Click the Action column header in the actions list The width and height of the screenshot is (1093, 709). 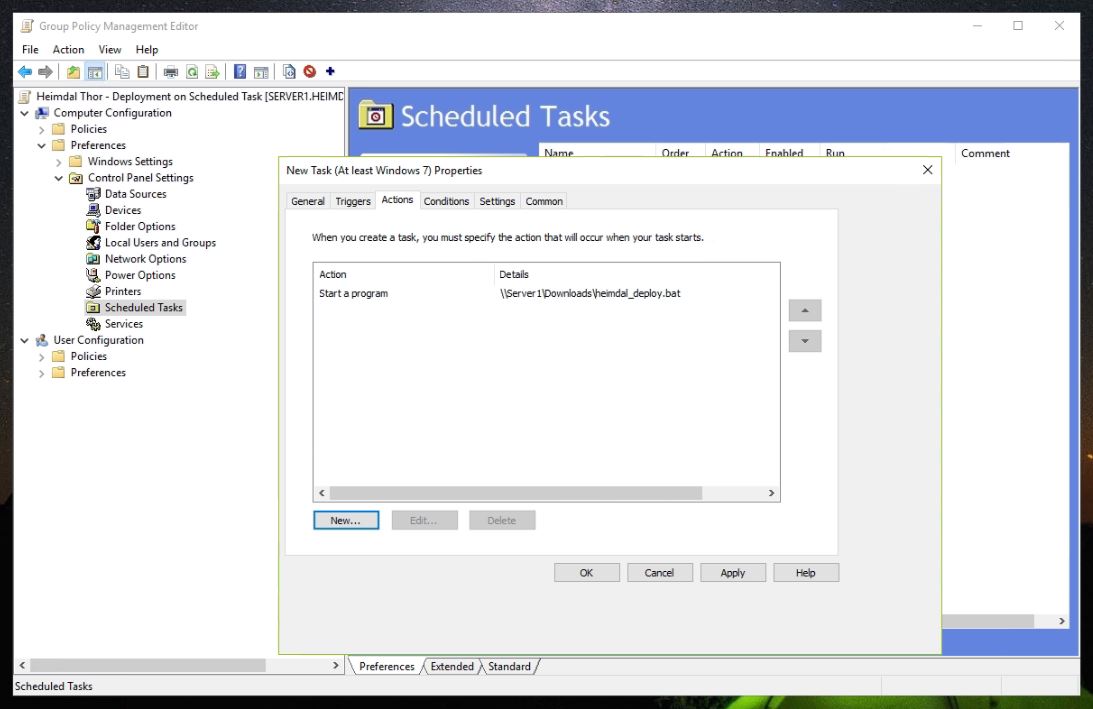[x=404, y=274]
